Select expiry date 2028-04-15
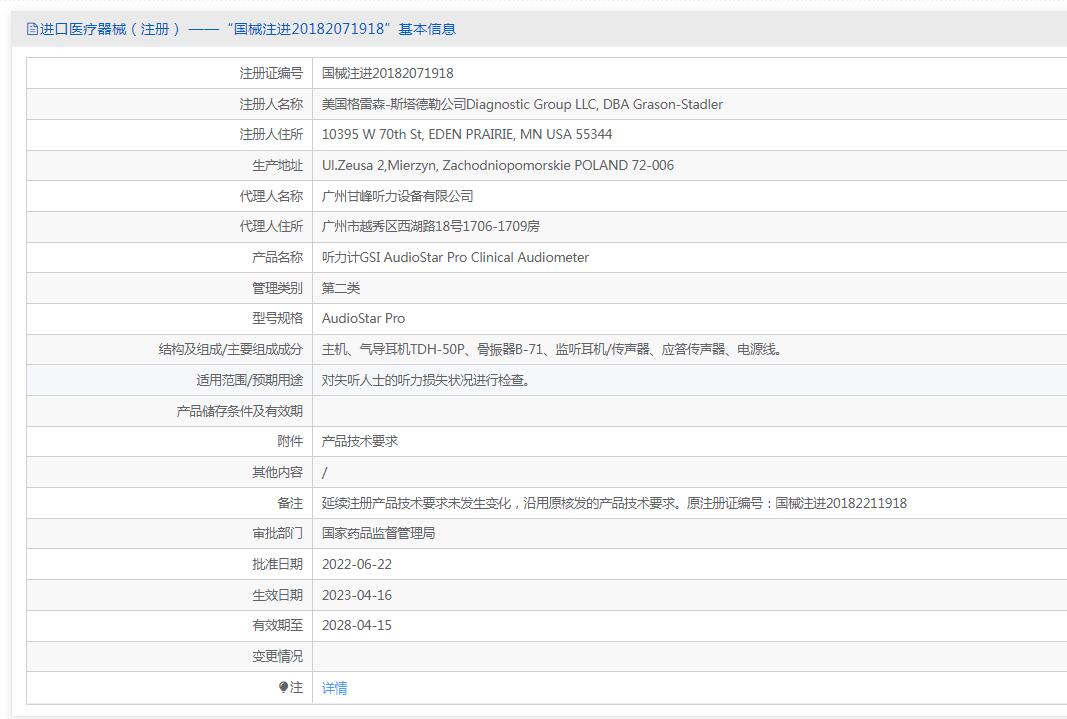1067x719 pixels. [357, 624]
